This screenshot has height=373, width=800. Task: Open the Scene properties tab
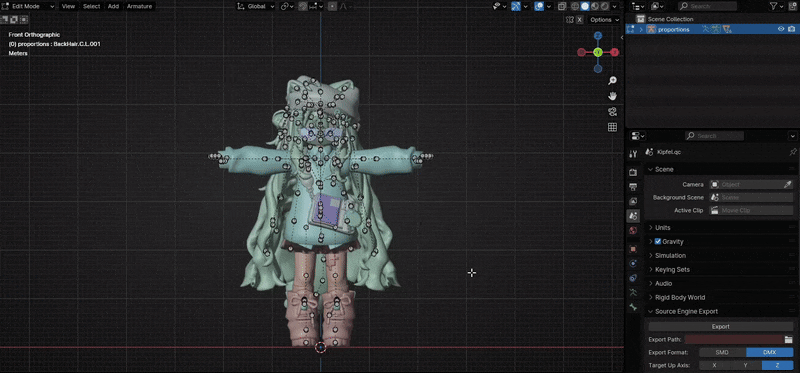pos(633,216)
